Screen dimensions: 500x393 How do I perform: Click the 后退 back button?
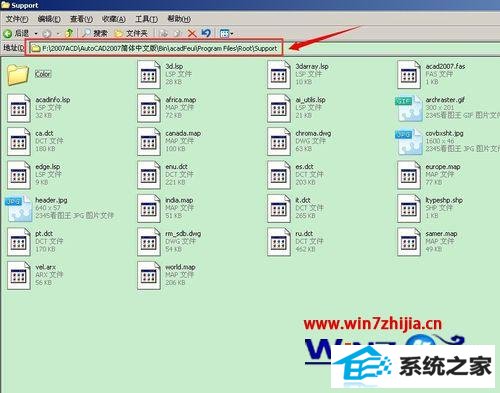coord(16,33)
